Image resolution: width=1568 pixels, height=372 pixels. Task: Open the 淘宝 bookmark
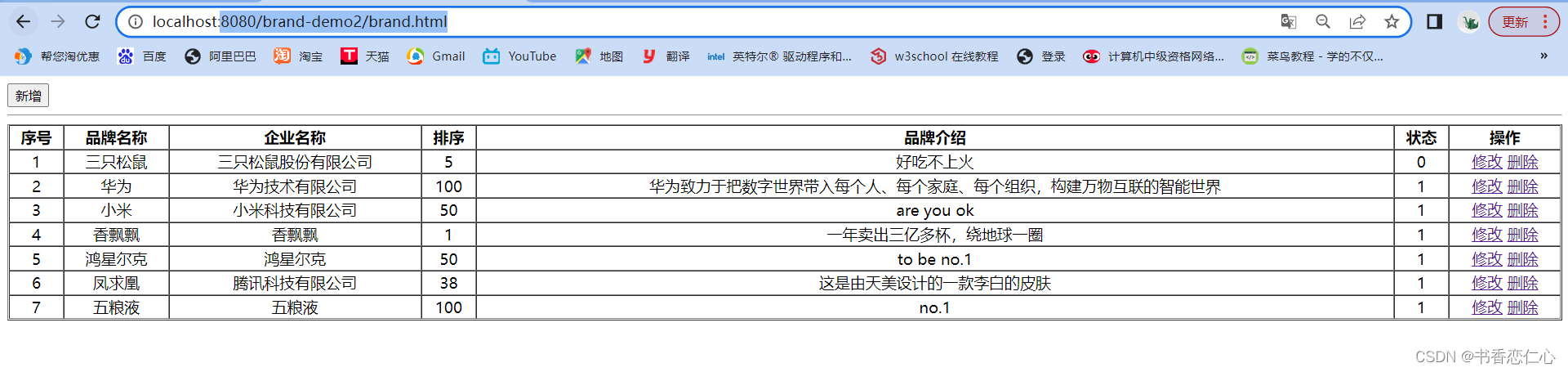[298, 56]
